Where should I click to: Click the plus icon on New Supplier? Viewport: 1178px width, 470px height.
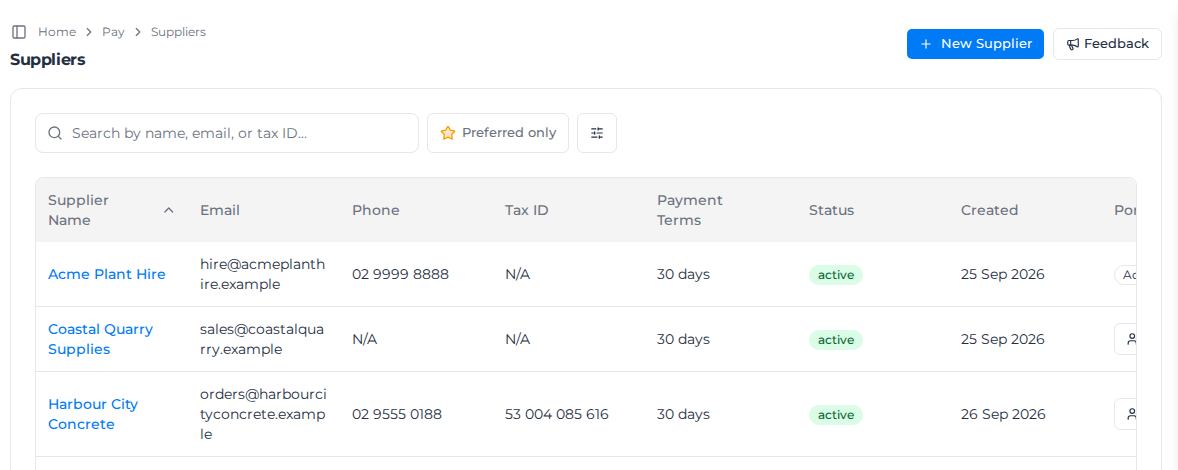pyautogui.click(x=926, y=44)
